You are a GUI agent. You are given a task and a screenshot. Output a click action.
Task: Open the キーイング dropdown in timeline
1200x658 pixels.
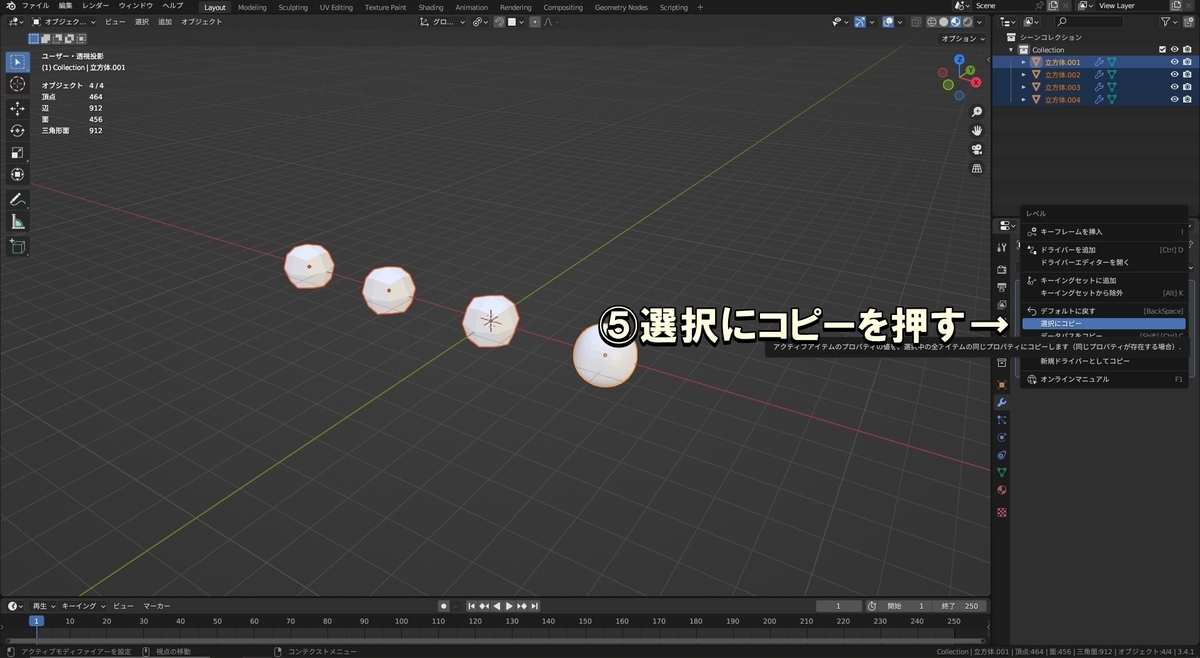coord(83,606)
